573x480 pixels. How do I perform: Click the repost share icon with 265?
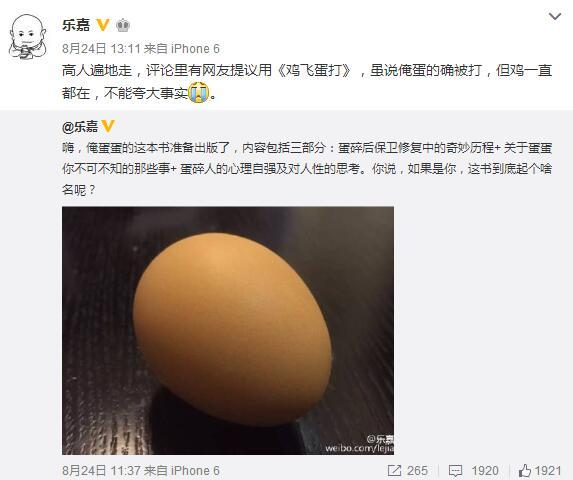pyautogui.click(x=394, y=471)
